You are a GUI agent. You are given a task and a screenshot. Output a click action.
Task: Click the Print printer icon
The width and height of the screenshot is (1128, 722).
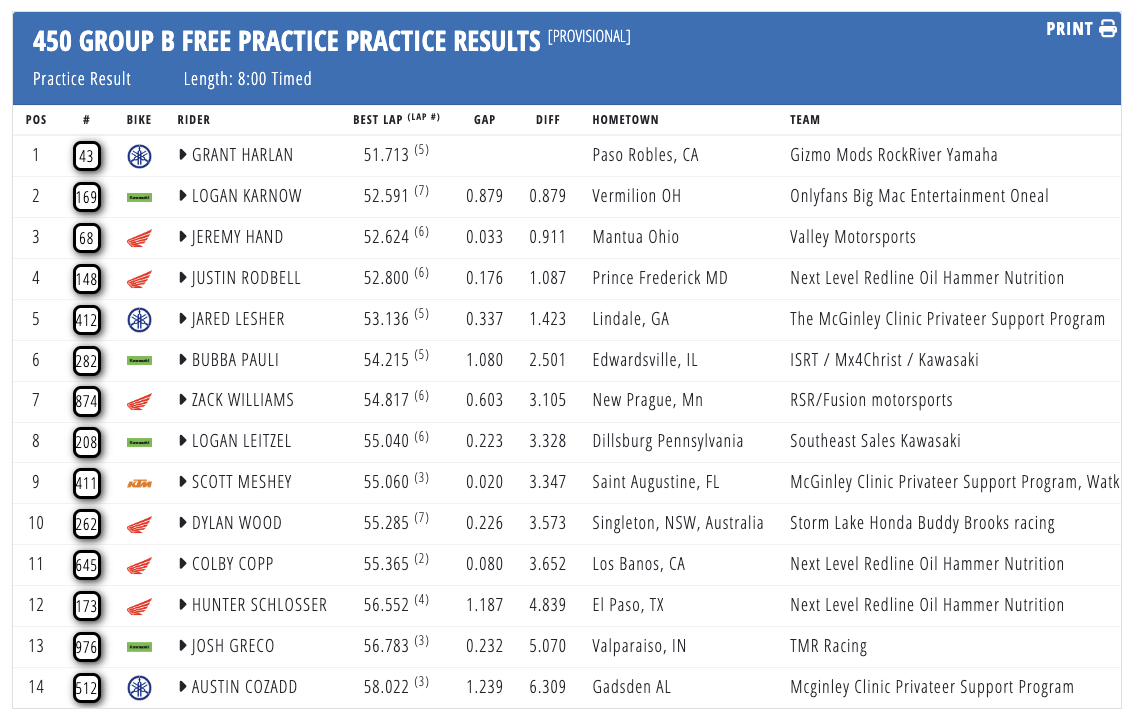[1108, 29]
